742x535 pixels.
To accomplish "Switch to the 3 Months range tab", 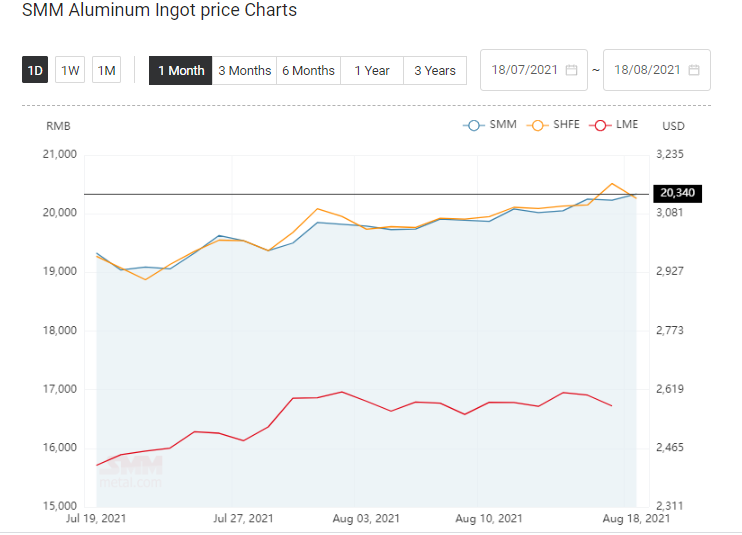I will click(244, 70).
